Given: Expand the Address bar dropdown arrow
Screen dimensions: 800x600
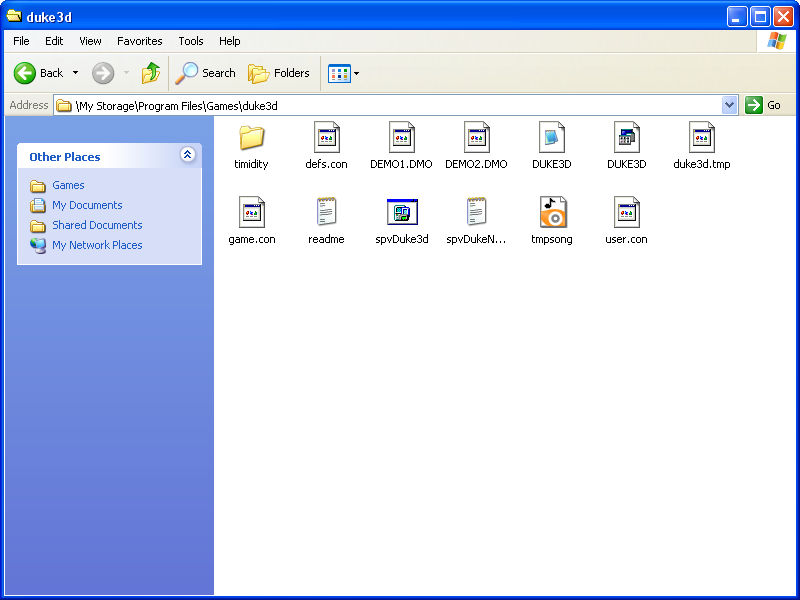Looking at the screenshot, I should (730, 105).
